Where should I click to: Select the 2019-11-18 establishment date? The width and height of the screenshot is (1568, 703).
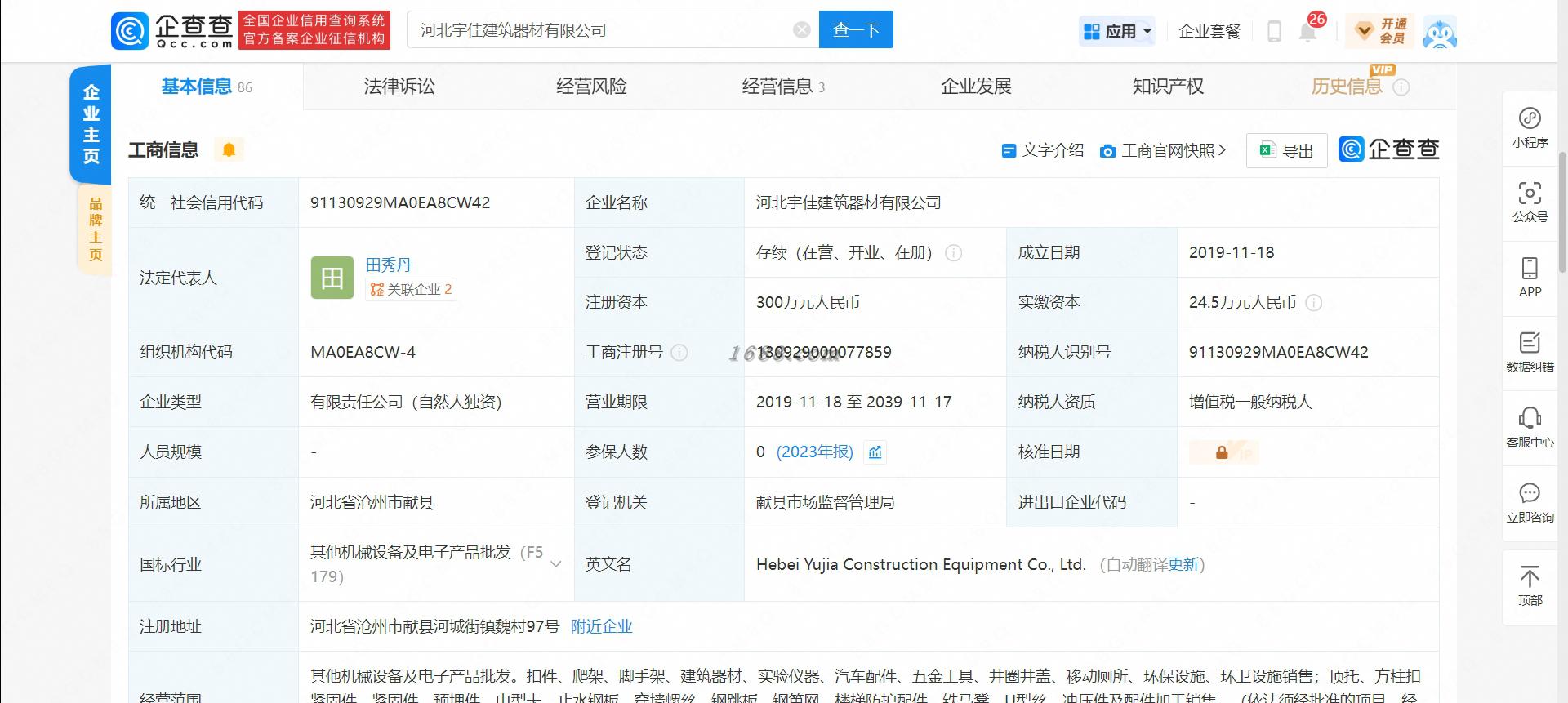pos(1232,252)
